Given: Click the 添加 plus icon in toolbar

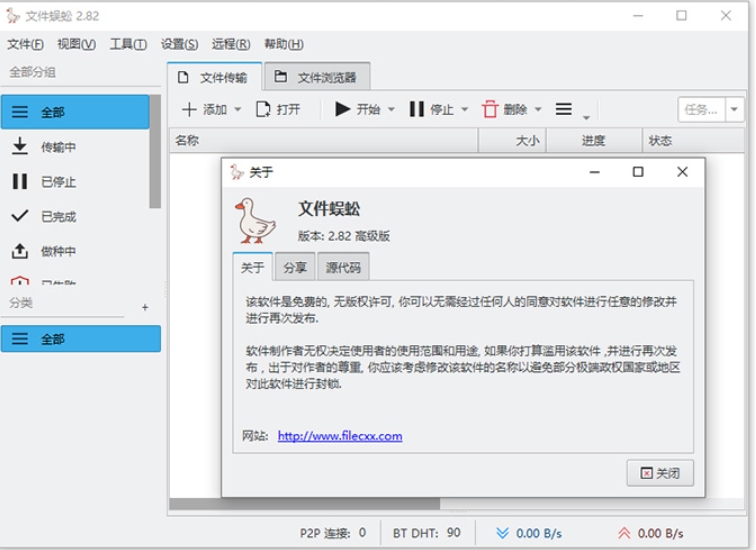Looking at the screenshot, I should pos(189,109).
